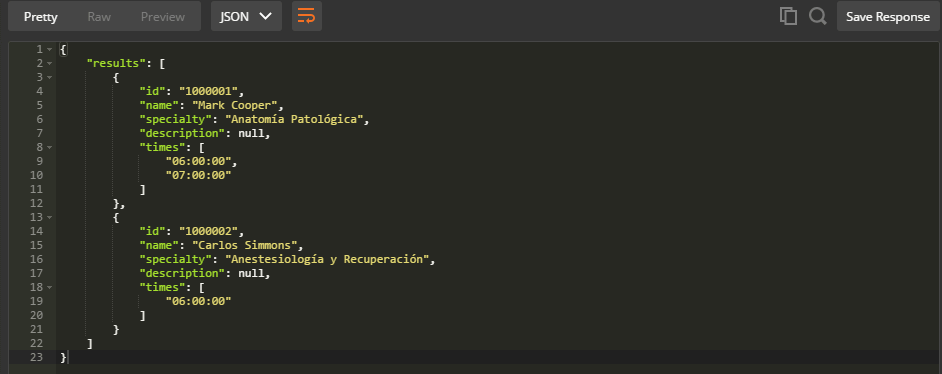Open search in response magnifier icon
The width and height of the screenshot is (942, 374).
pyautogui.click(x=817, y=16)
